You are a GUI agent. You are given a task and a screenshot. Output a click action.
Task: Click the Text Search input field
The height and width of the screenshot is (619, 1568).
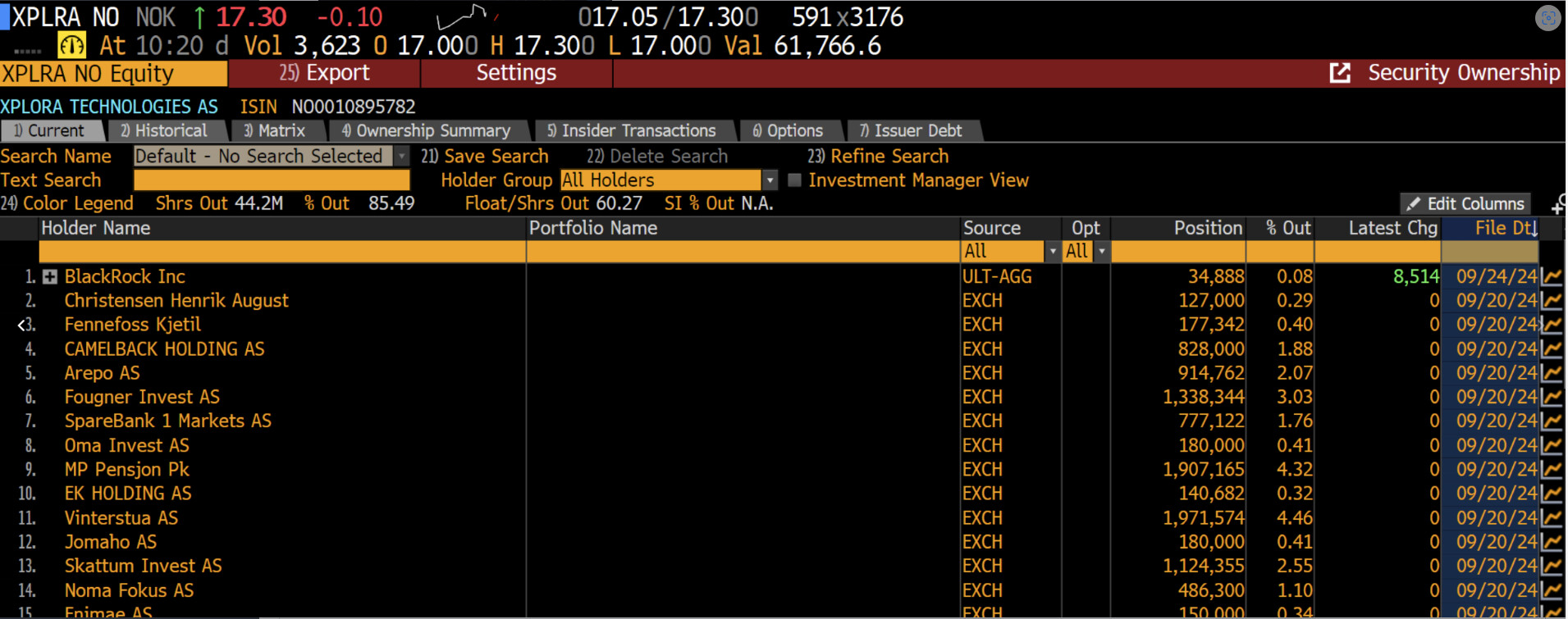click(x=272, y=180)
